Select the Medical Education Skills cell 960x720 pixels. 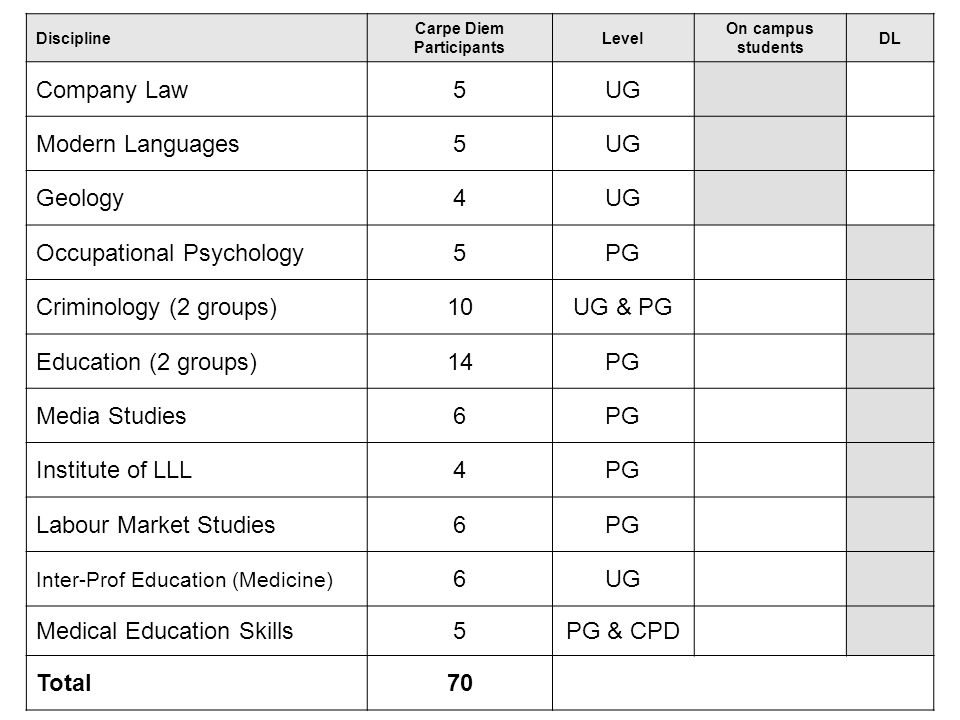point(197,631)
